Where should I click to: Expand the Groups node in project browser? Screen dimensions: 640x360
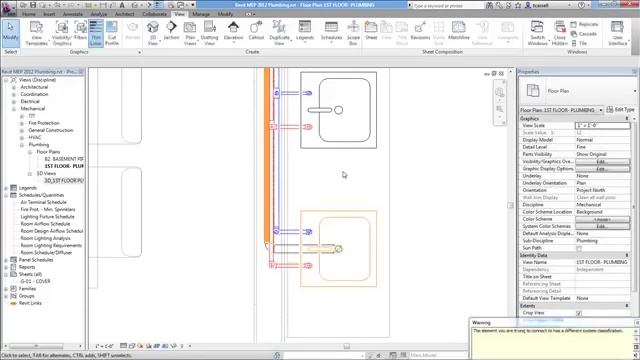(x=6, y=296)
